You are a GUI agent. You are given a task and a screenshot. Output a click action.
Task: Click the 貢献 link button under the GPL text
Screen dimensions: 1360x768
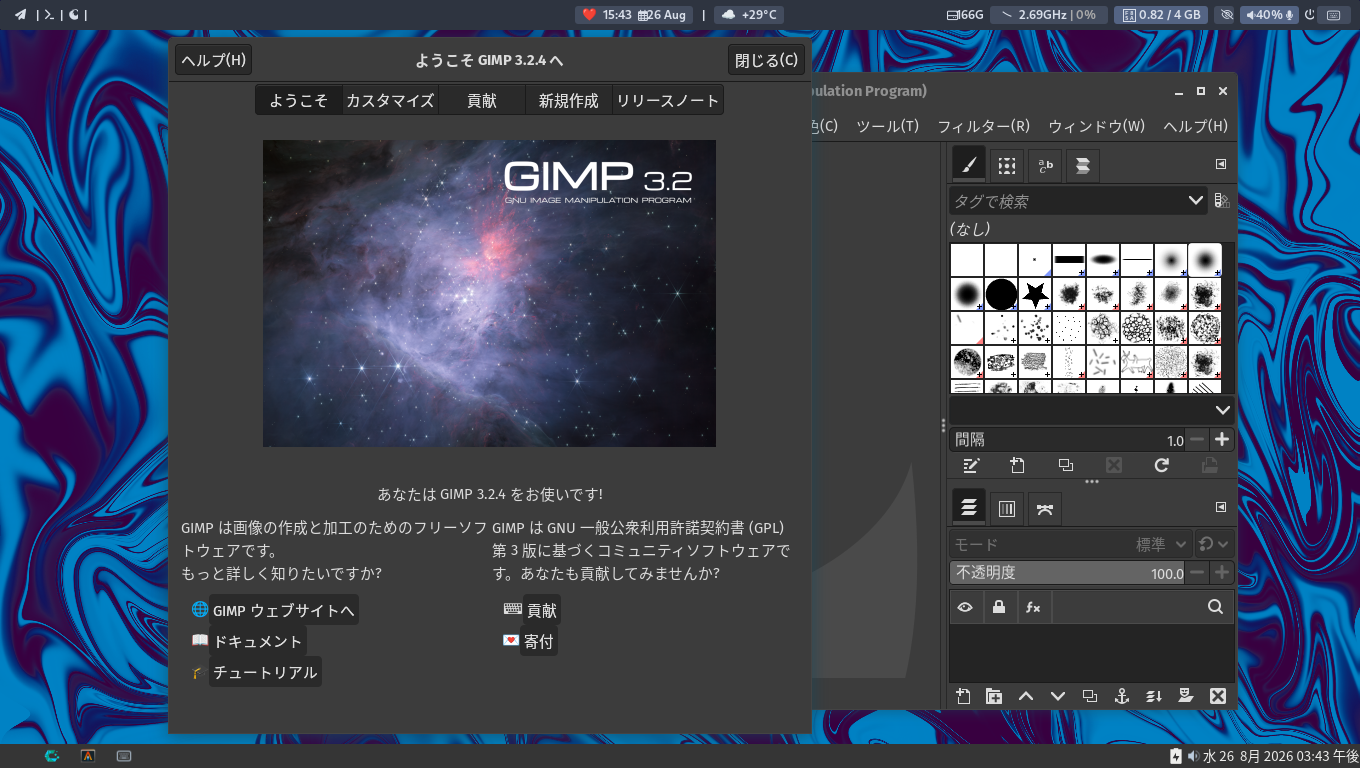(x=541, y=610)
